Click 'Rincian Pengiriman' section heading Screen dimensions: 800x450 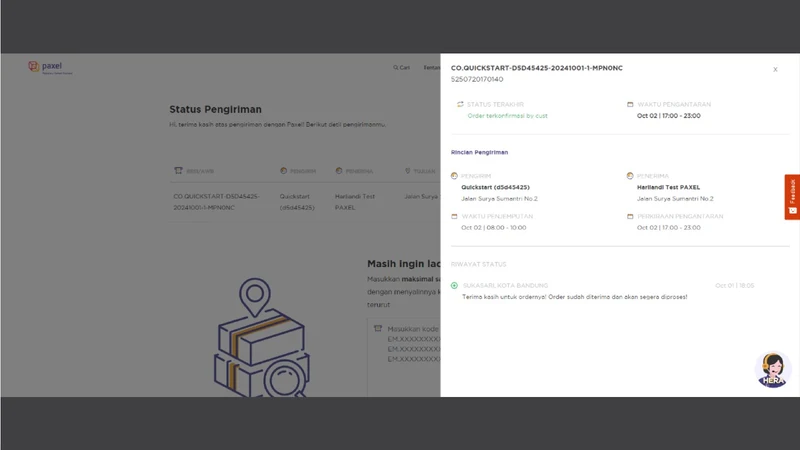(480, 152)
